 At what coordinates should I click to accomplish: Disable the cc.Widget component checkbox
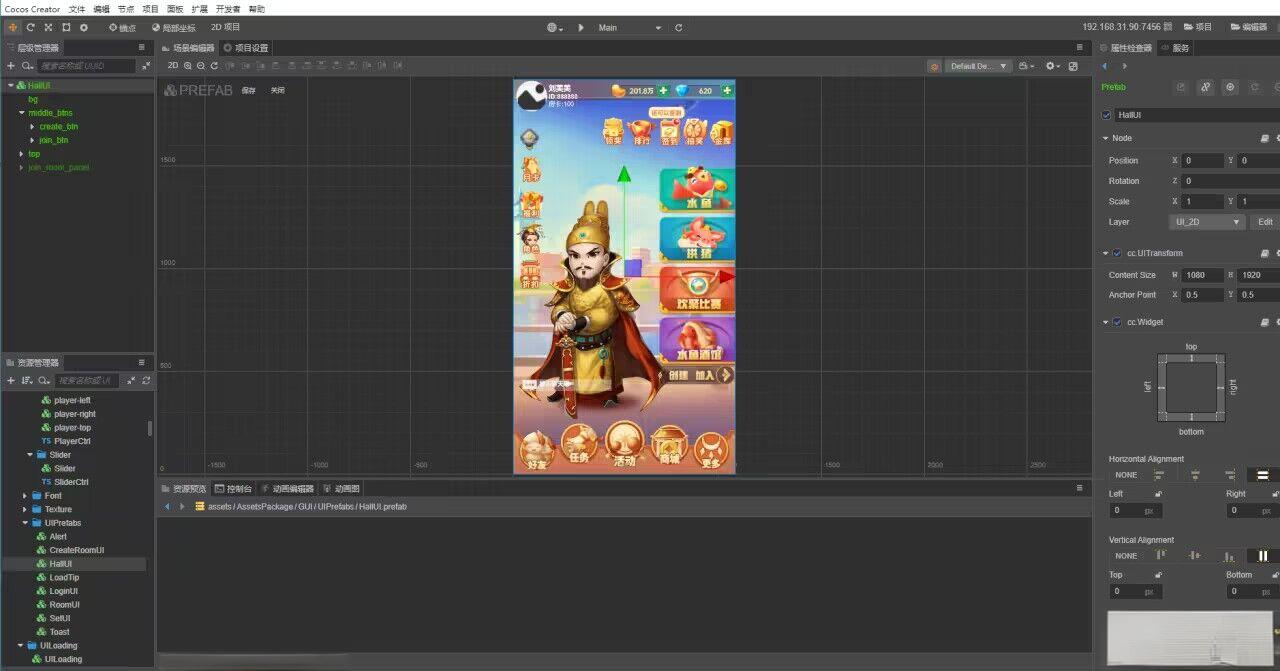[x=1117, y=322]
